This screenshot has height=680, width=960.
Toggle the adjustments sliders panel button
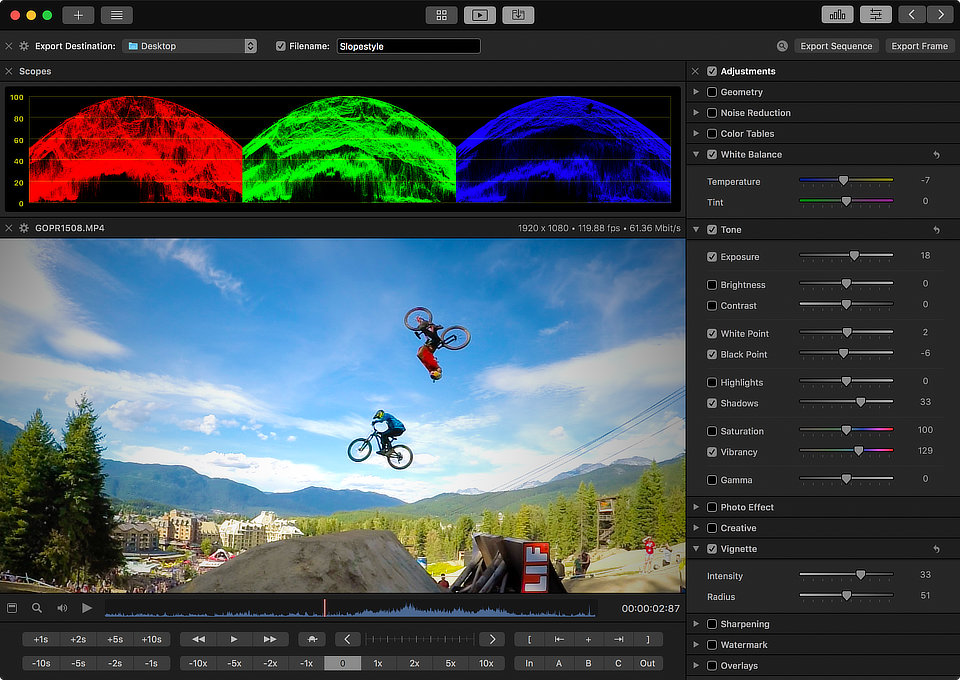[x=876, y=15]
